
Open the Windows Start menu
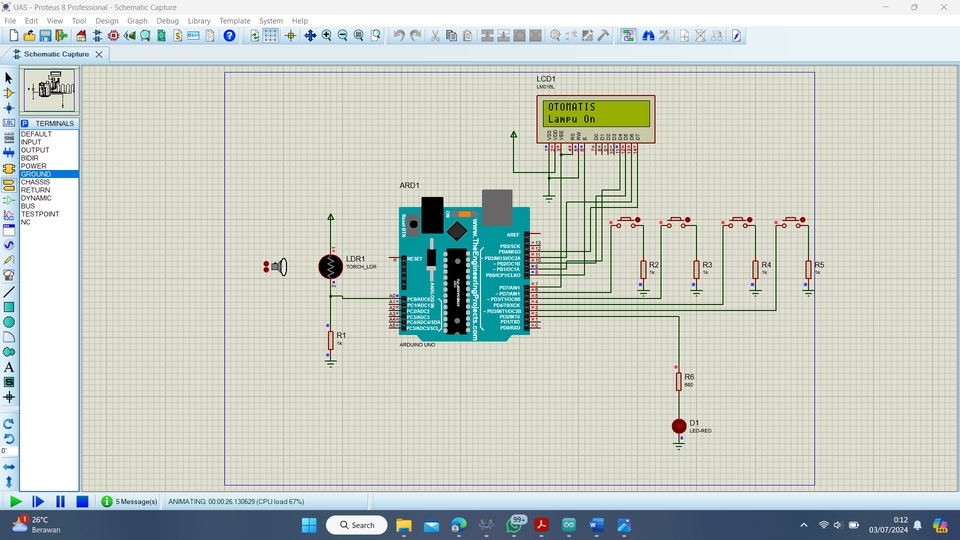309,525
